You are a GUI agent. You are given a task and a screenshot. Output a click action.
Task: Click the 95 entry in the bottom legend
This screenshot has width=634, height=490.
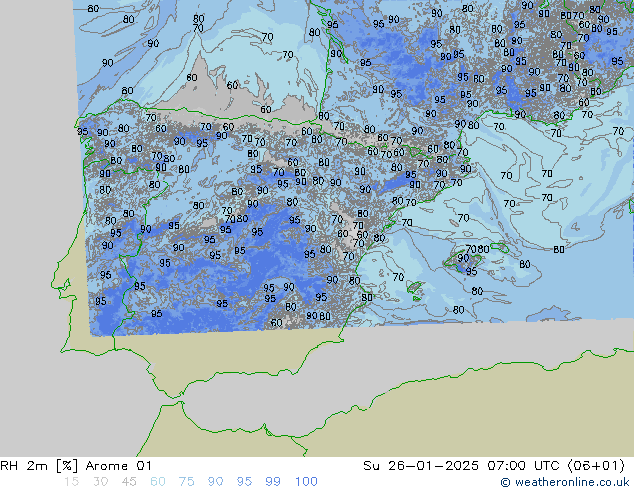[244, 482]
